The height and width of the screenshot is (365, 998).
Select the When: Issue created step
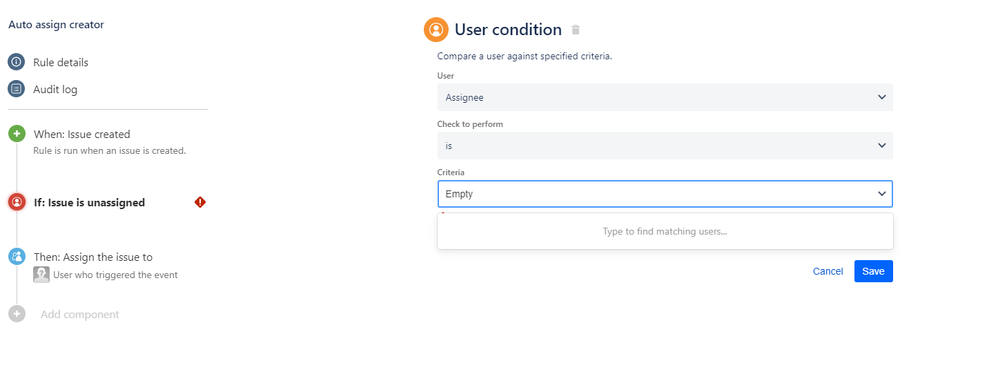[x=81, y=134]
